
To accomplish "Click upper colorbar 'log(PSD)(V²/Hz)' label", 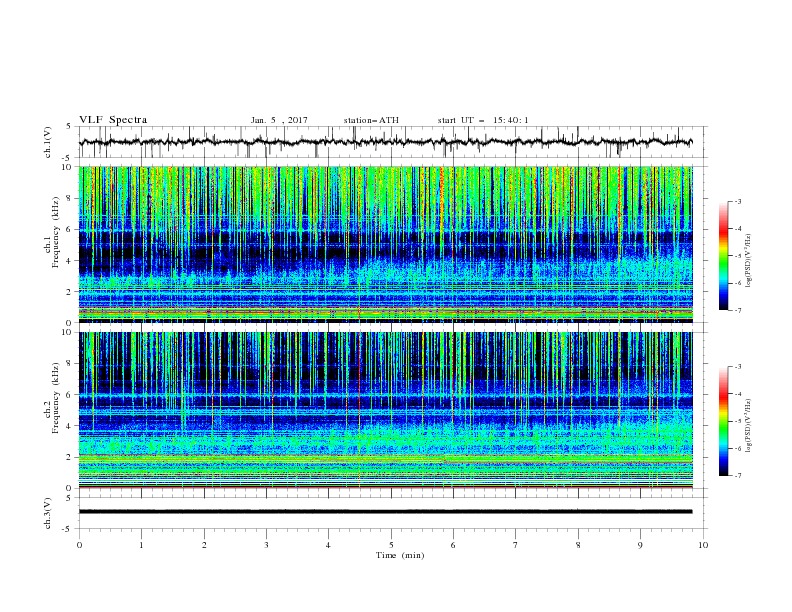I will point(749,261).
